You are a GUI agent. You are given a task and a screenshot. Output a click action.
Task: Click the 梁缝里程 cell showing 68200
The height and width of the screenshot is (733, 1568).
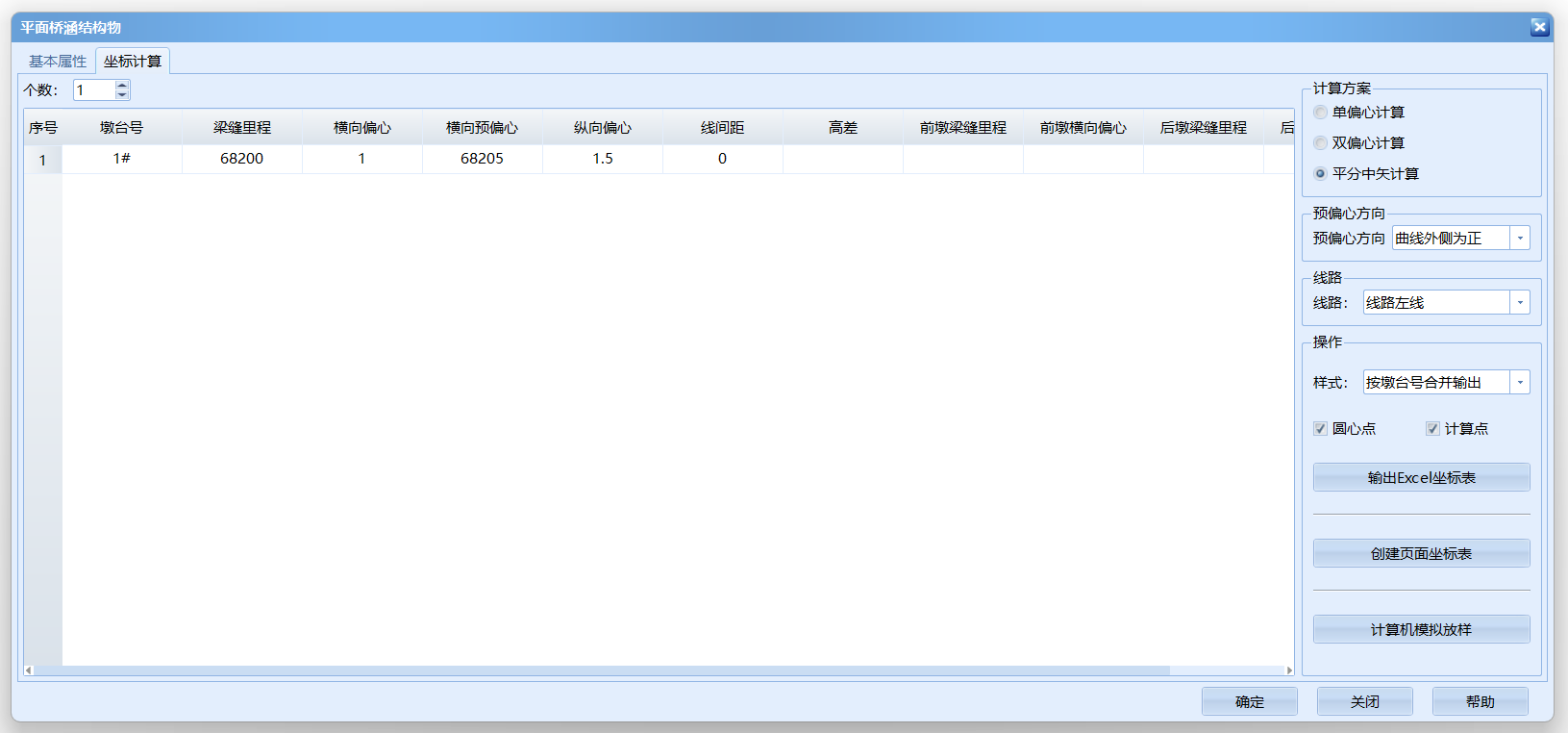pyautogui.click(x=241, y=159)
